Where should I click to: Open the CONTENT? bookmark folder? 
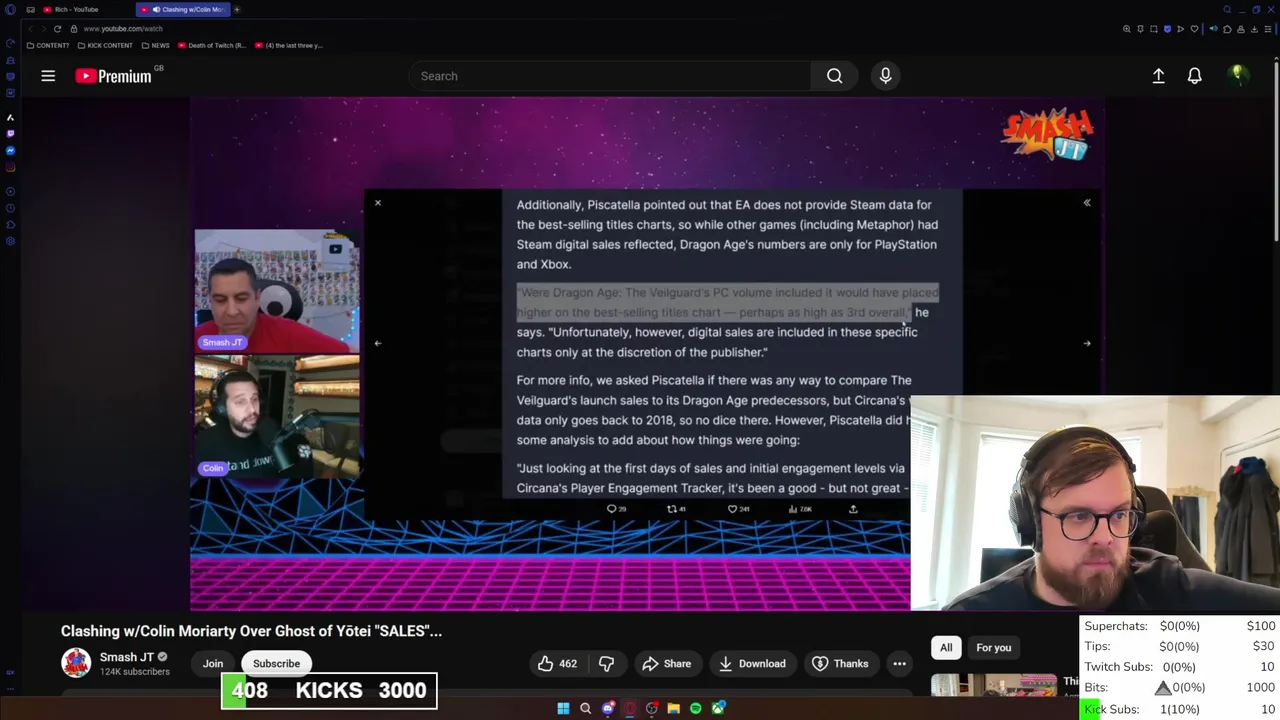point(48,45)
